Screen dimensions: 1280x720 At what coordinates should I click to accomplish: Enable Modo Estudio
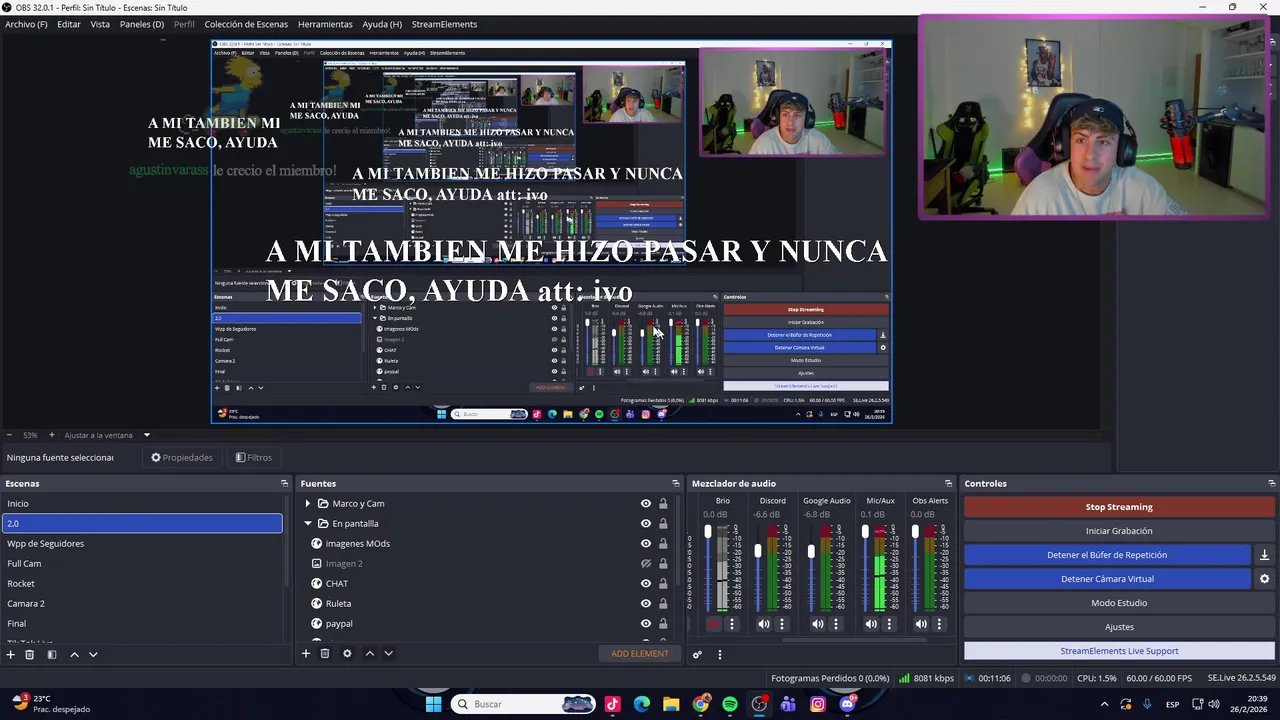click(x=1119, y=603)
